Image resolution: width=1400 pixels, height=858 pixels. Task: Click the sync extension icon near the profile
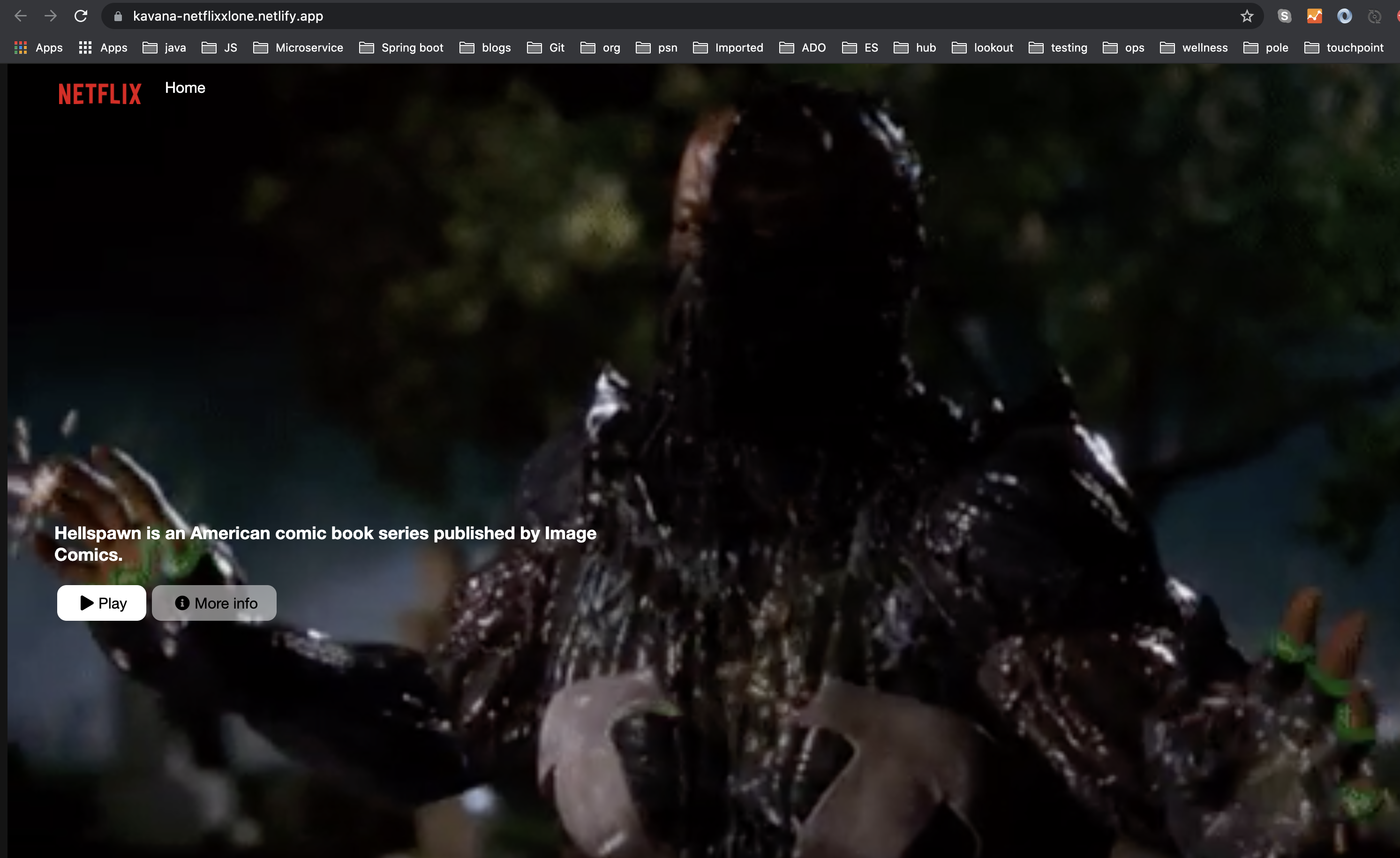coord(1374,15)
